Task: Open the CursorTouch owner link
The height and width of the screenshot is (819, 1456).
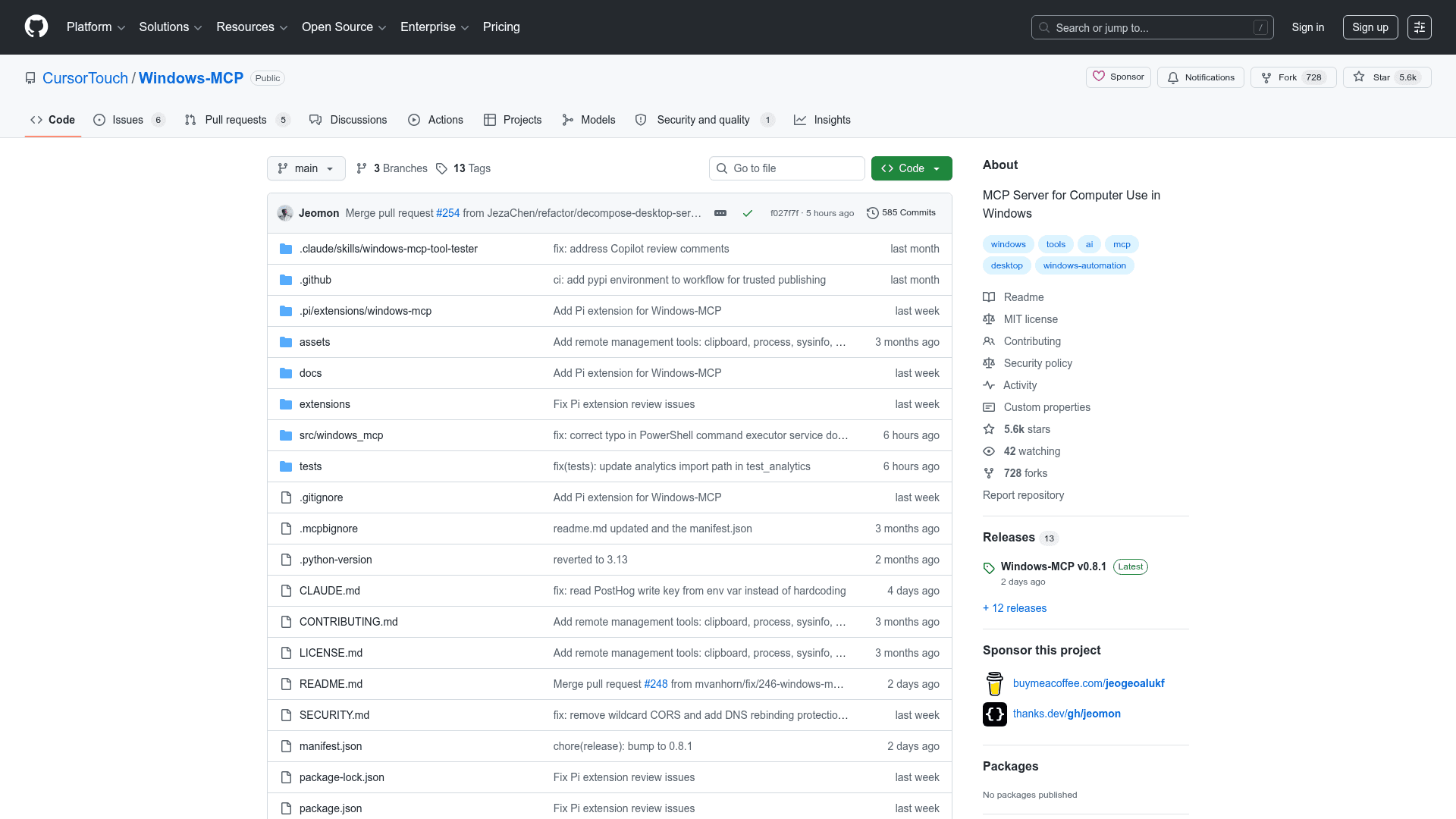Action: [86, 78]
